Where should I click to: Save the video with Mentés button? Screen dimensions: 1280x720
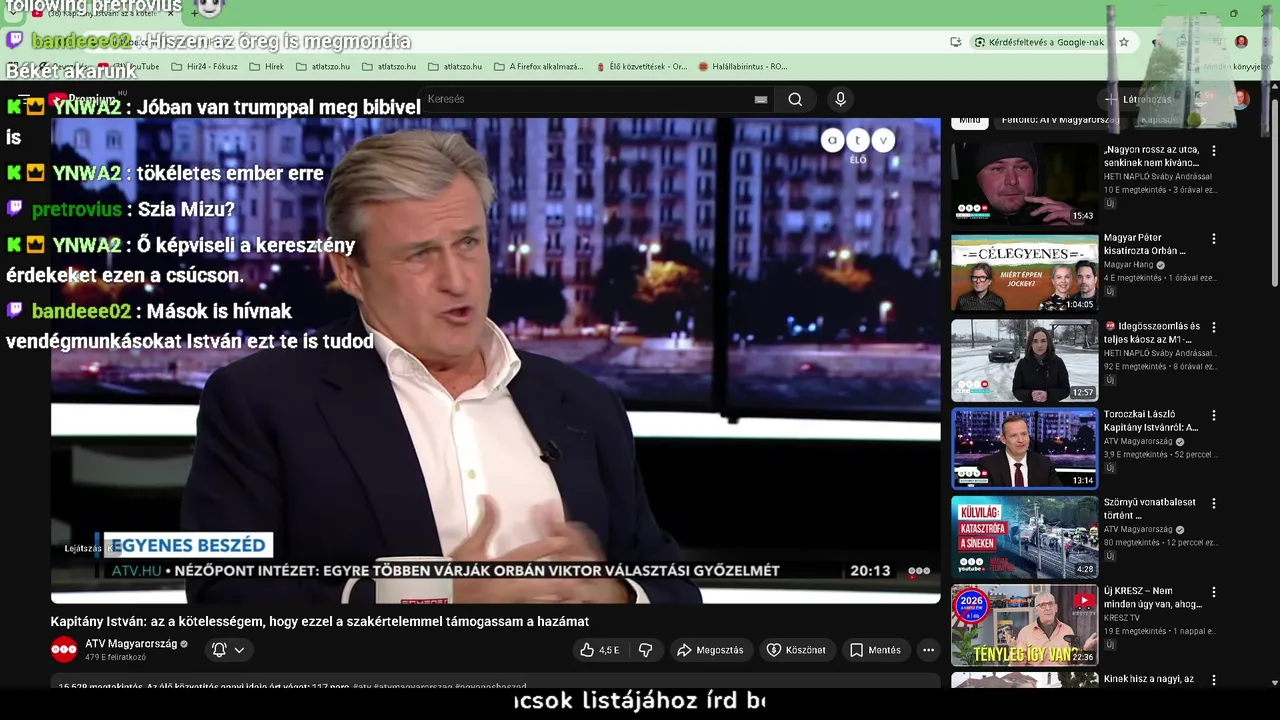click(x=875, y=650)
